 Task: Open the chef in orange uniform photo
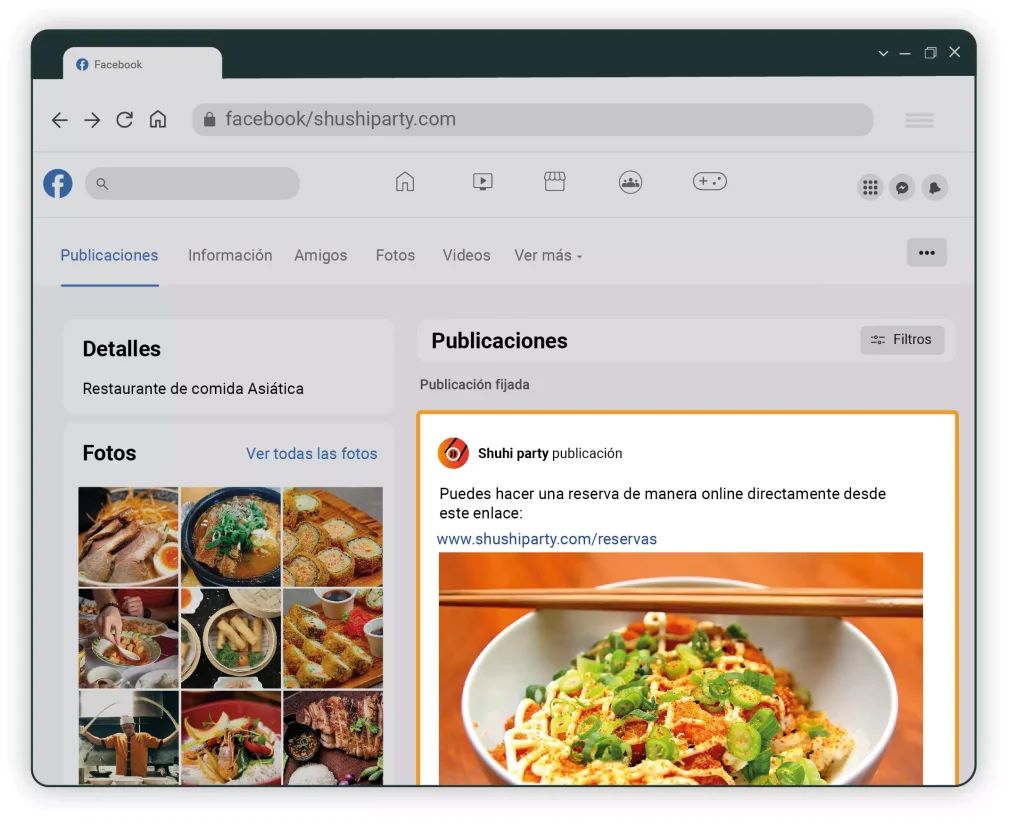pyautogui.click(x=128, y=738)
